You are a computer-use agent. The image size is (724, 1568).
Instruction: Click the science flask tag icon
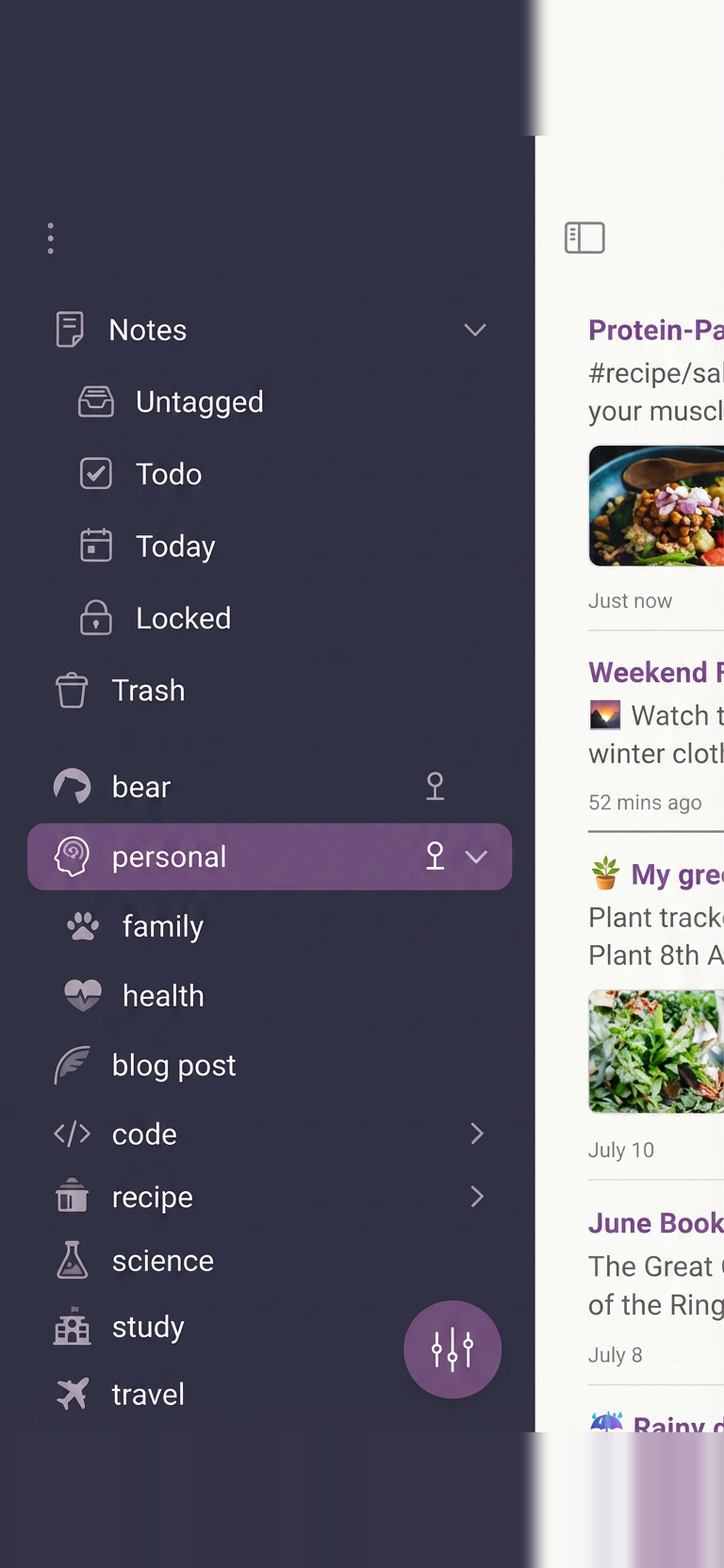coord(73,1260)
